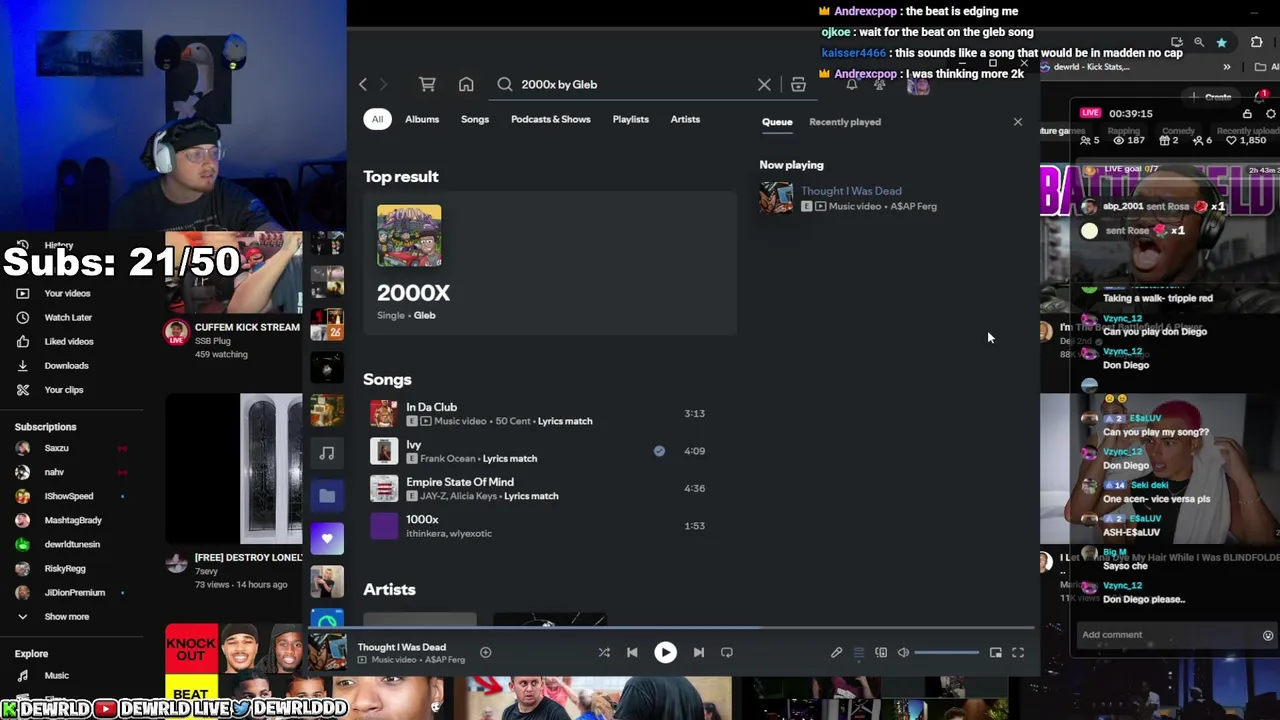Toggle the queue icon in the player bar

coord(858,653)
